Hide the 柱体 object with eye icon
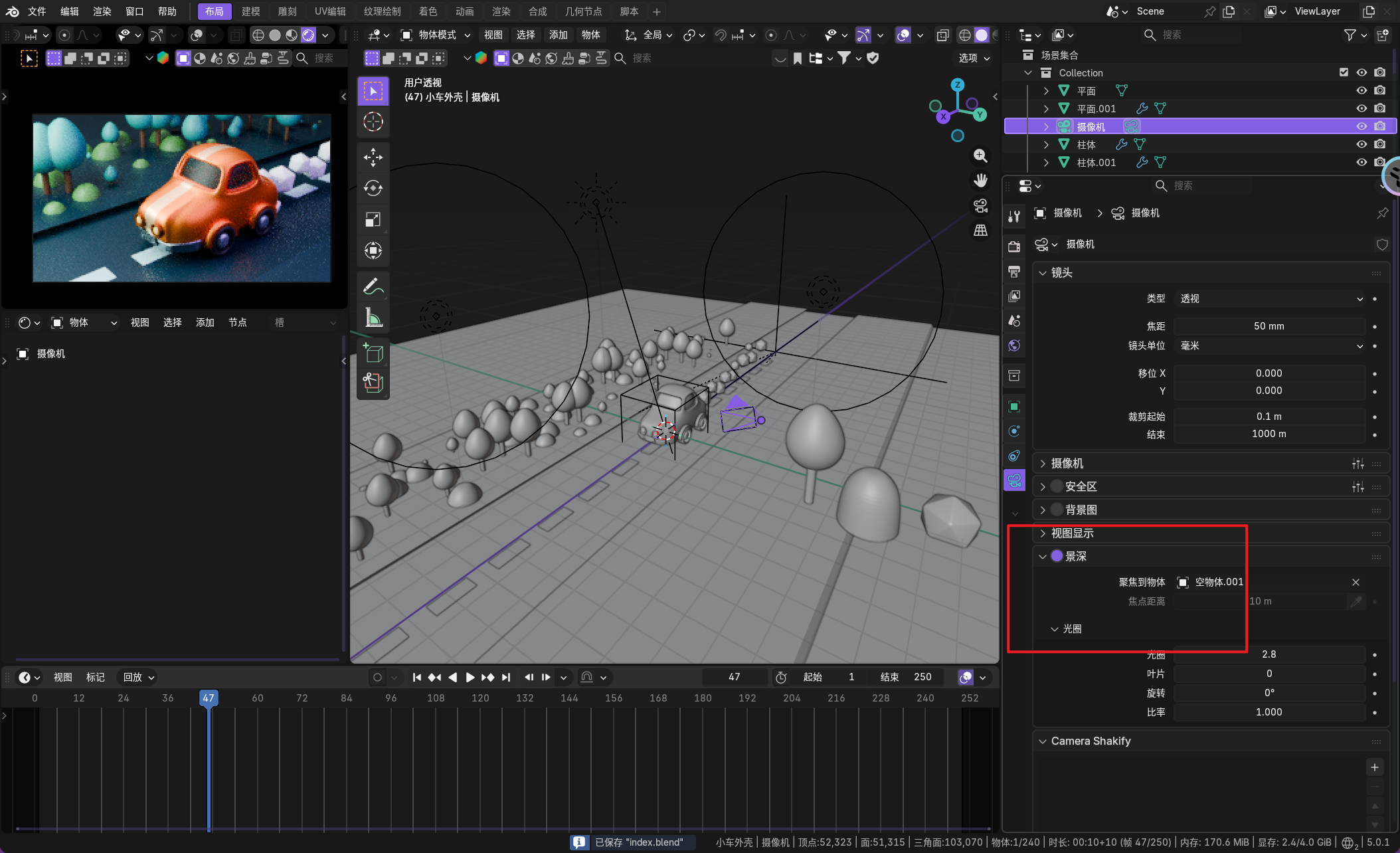1400x853 pixels. click(1361, 144)
